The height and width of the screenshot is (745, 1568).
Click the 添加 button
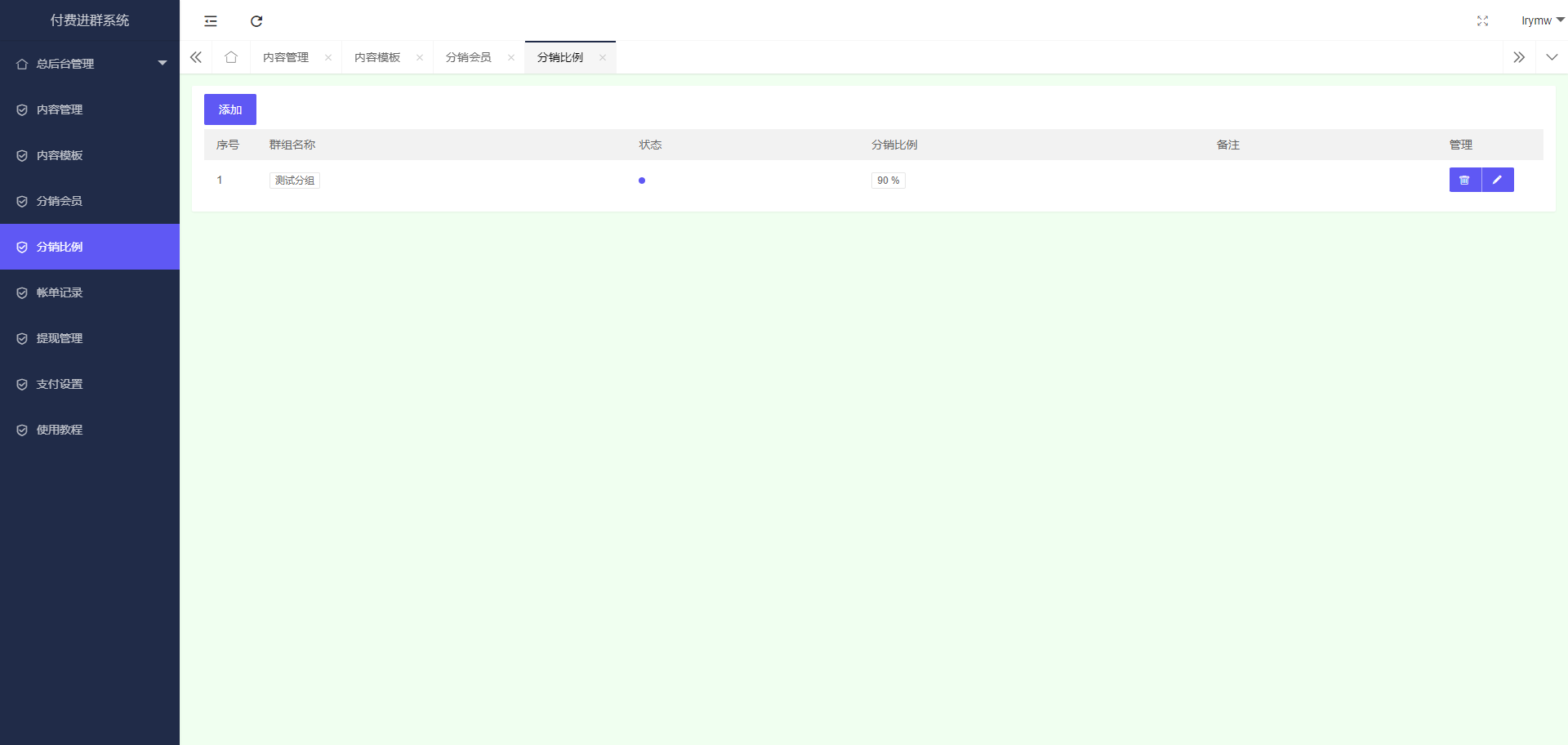[x=230, y=109]
